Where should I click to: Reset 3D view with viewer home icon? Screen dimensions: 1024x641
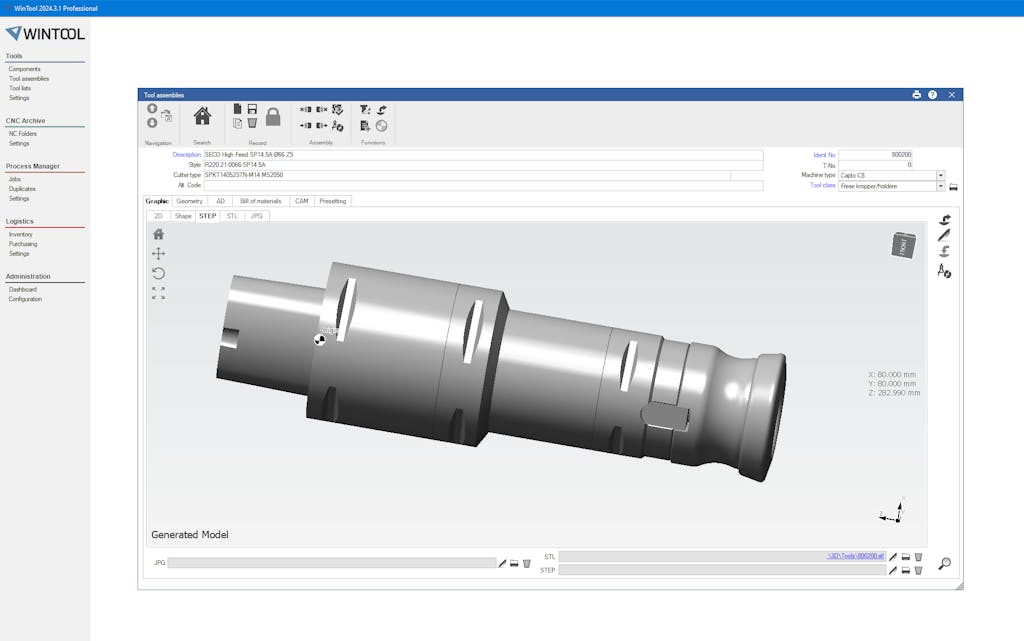pos(158,234)
